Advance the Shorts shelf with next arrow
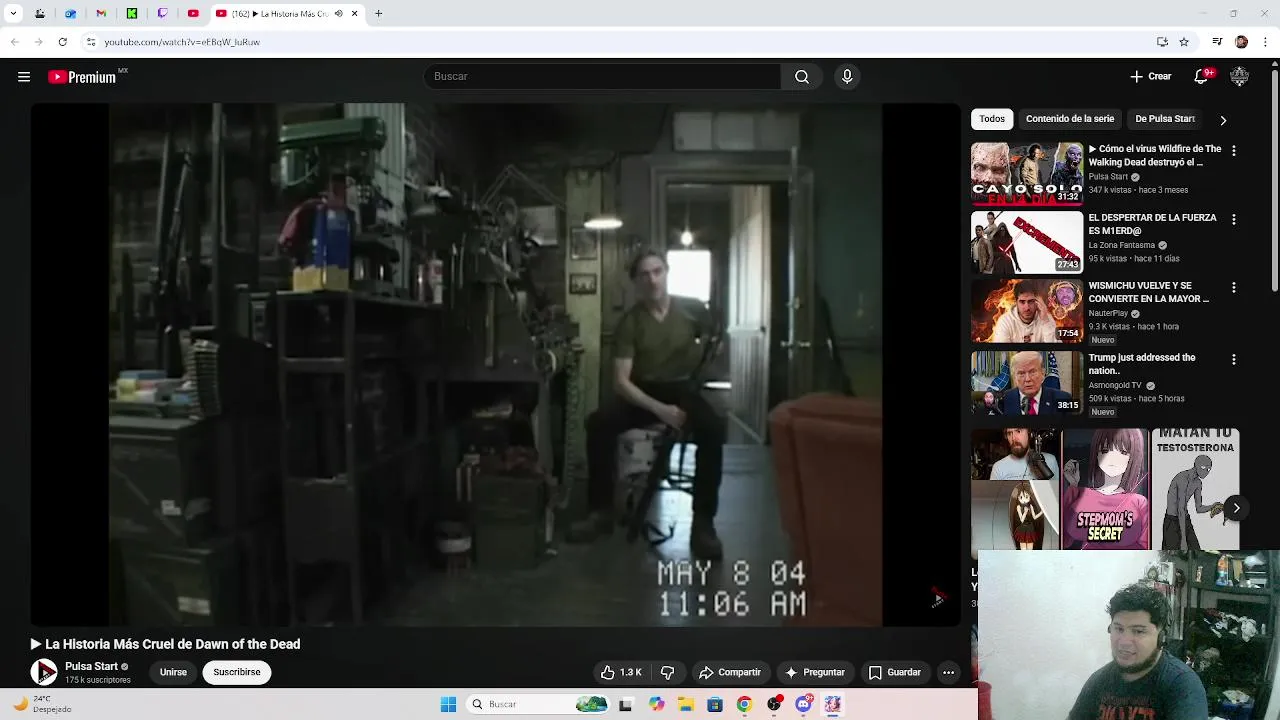This screenshot has height=720, width=1280. 1236,508
